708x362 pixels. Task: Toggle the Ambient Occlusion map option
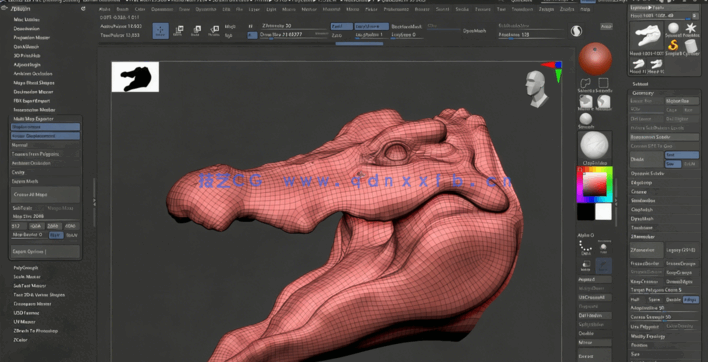click(x=46, y=163)
